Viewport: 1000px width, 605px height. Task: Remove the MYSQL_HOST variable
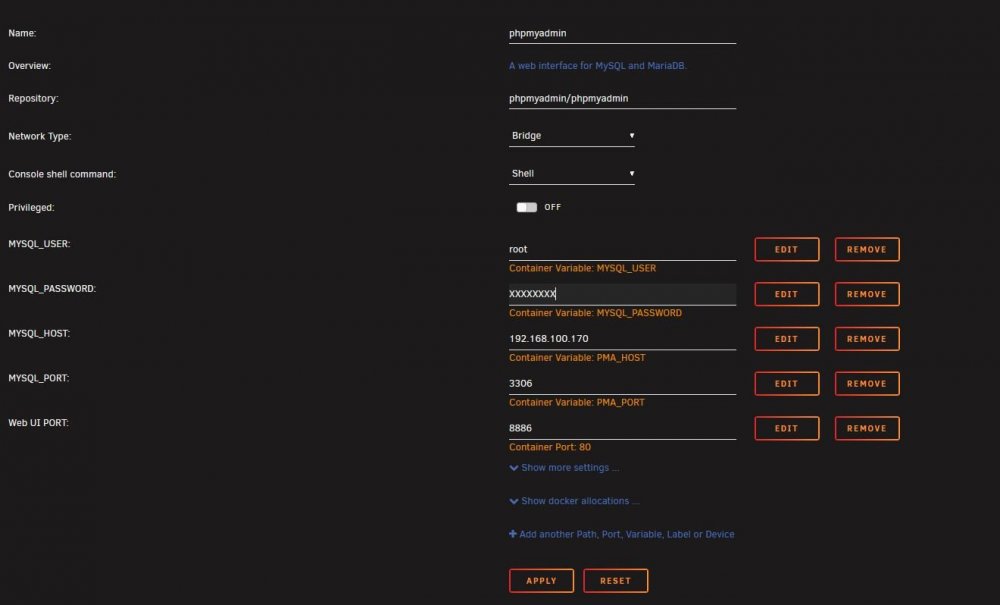click(867, 339)
